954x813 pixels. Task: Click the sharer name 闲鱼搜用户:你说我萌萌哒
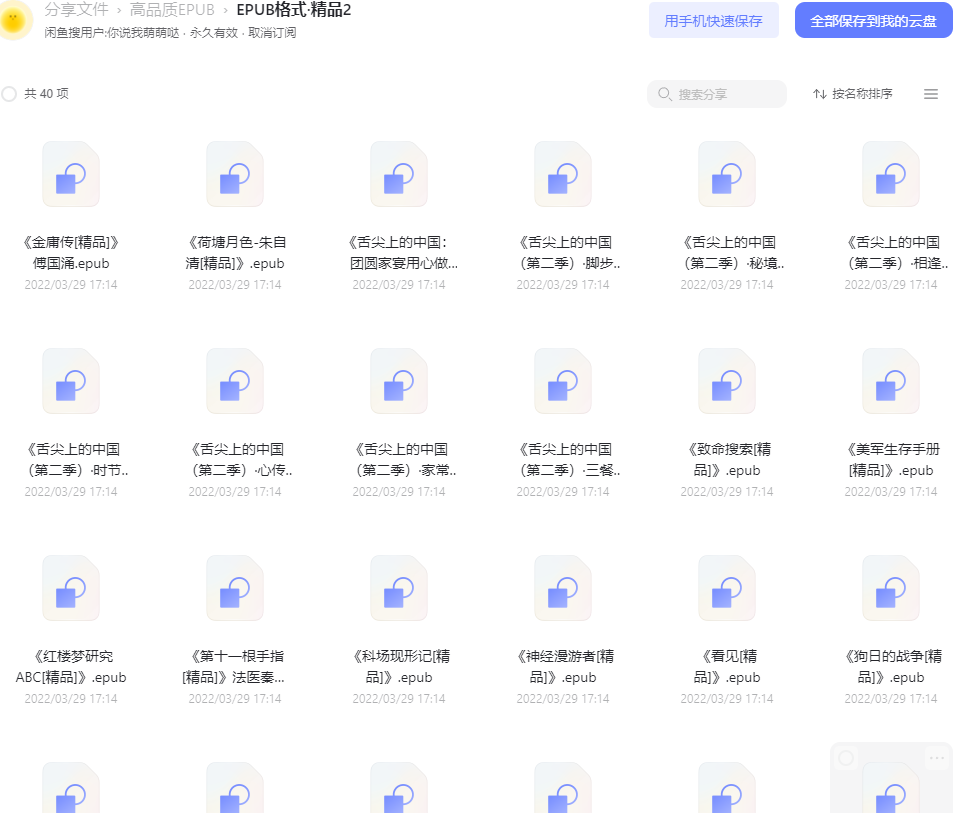[112, 33]
